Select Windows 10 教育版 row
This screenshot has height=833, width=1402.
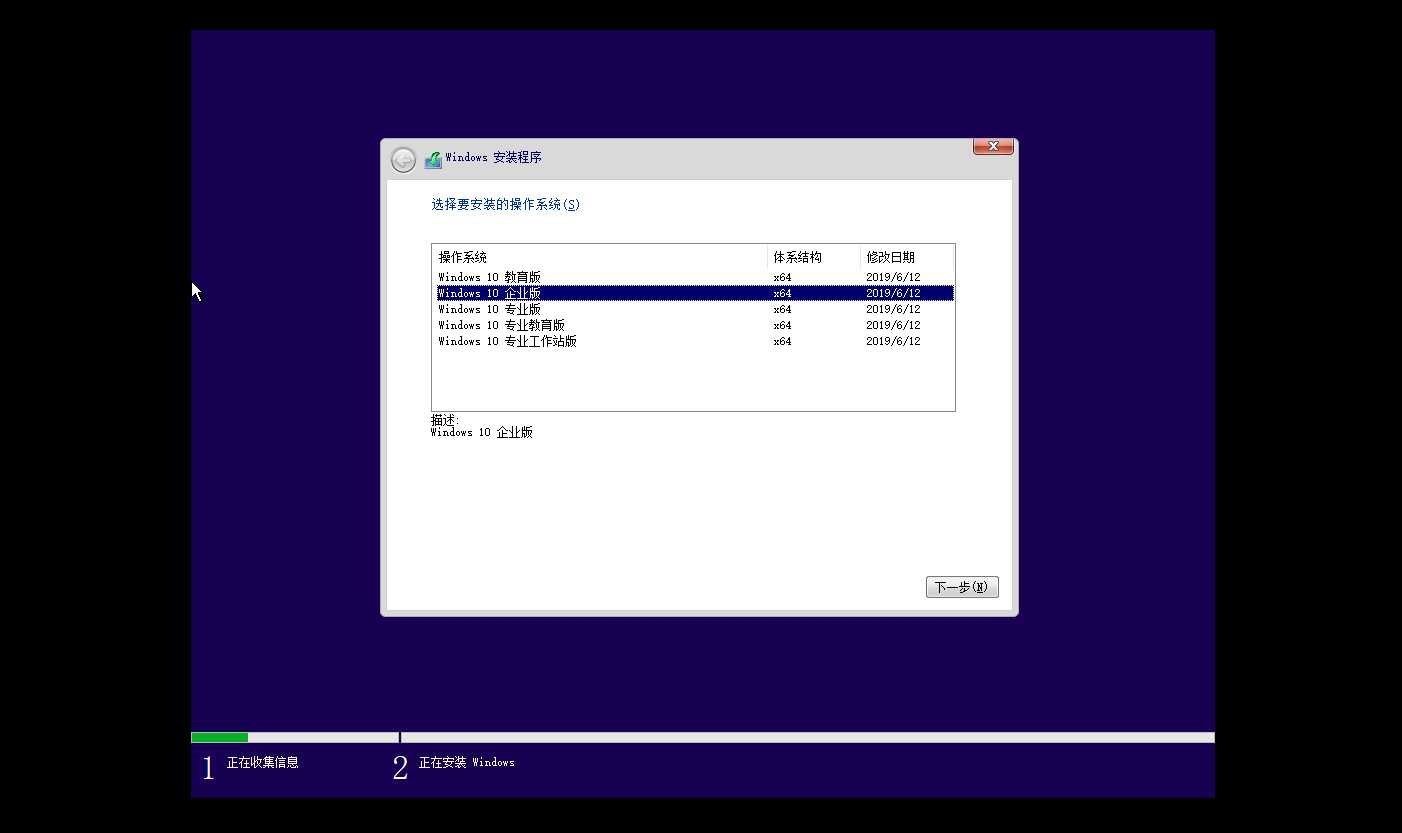693,277
